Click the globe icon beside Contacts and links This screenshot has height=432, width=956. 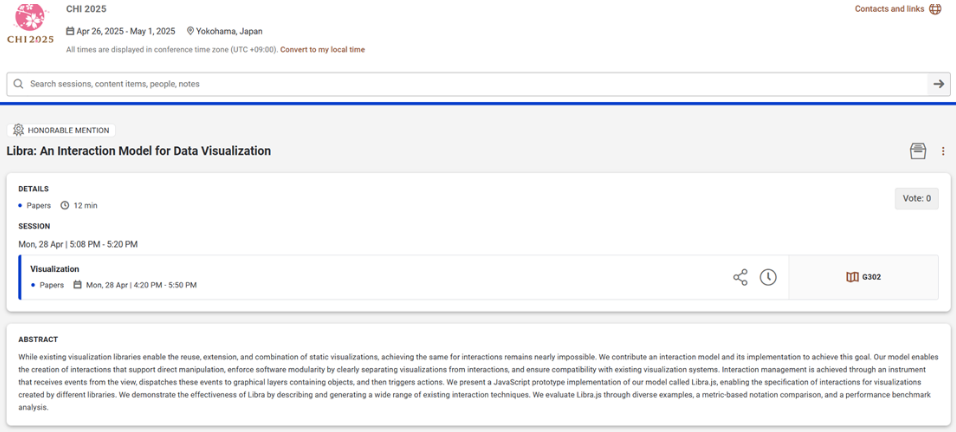coord(935,9)
